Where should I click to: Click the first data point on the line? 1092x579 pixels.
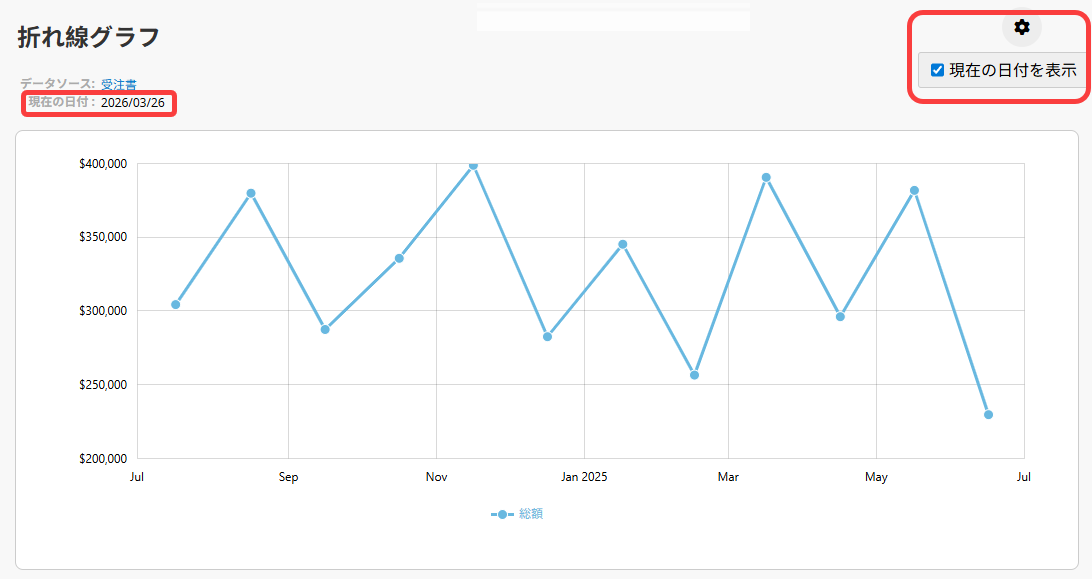[176, 304]
